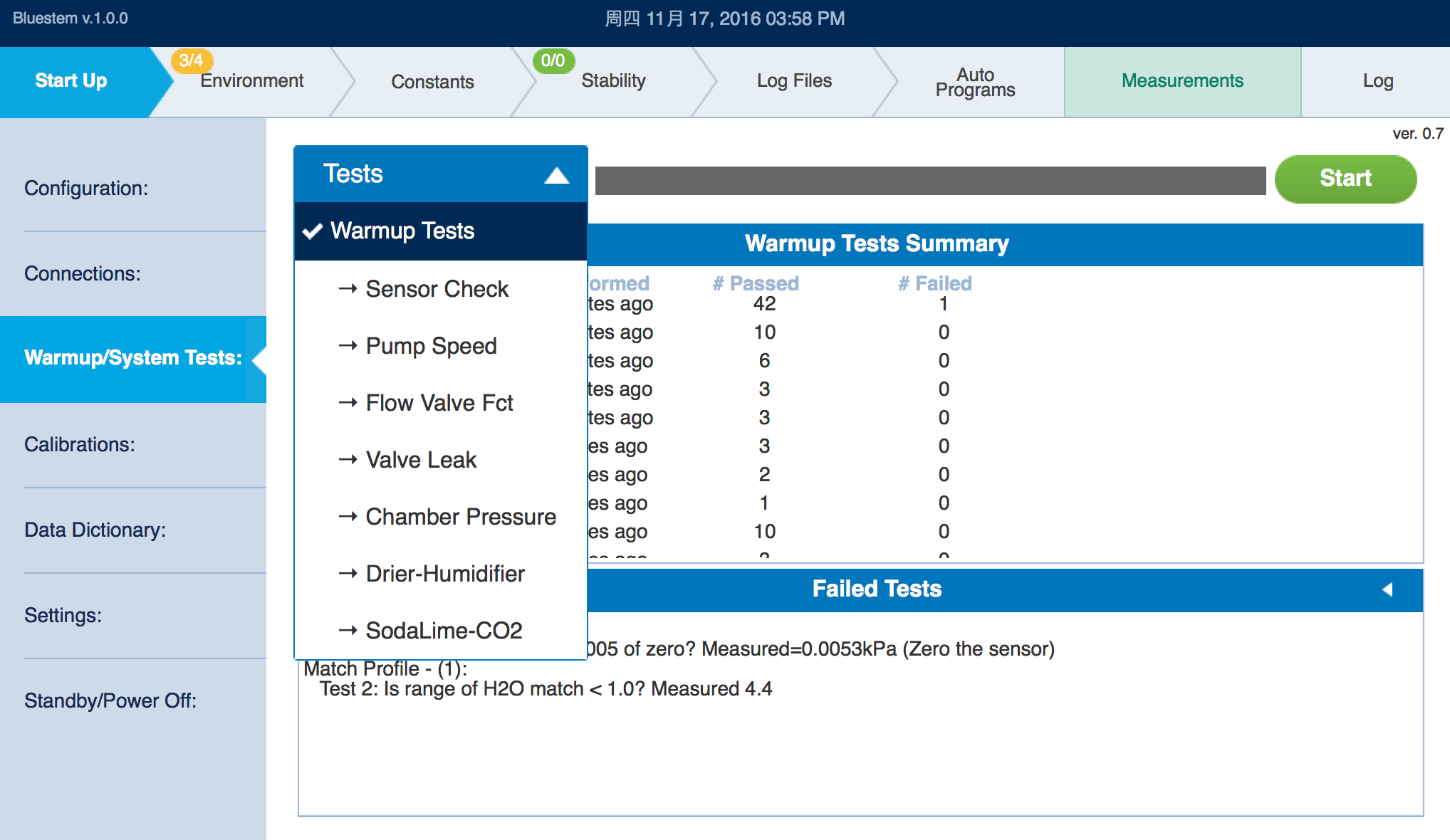Click the gray progress bar
The image size is (1450, 840).
click(x=929, y=181)
